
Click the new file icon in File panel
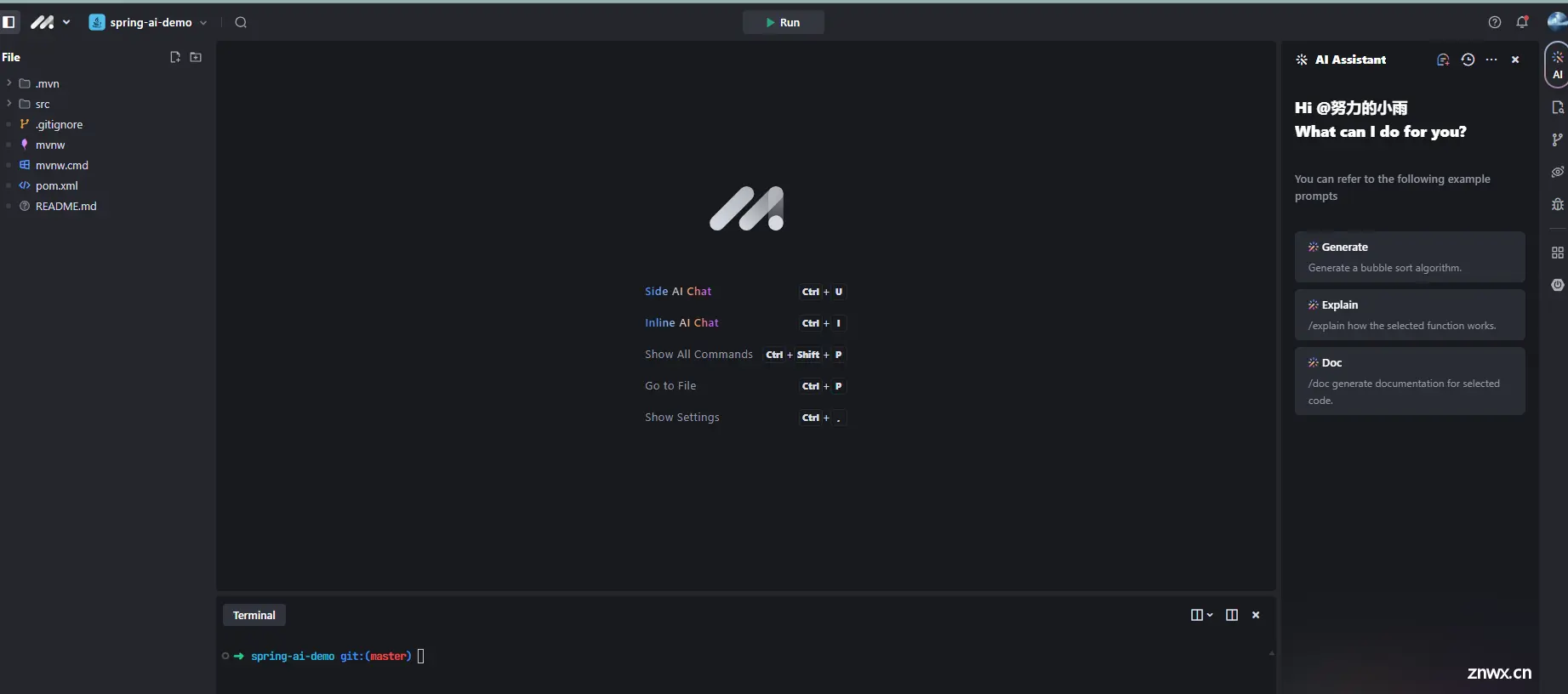175,57
